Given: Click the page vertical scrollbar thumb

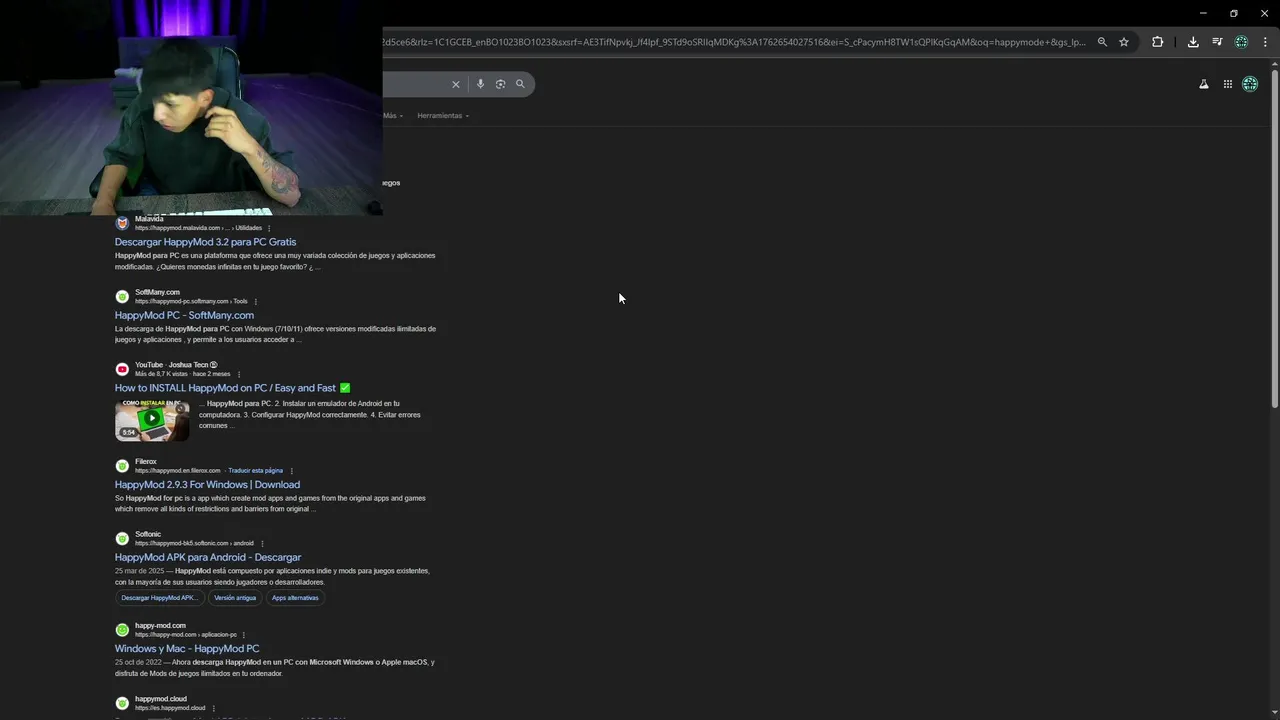Looking at the screenshot, I should (x=1274, y=237).
